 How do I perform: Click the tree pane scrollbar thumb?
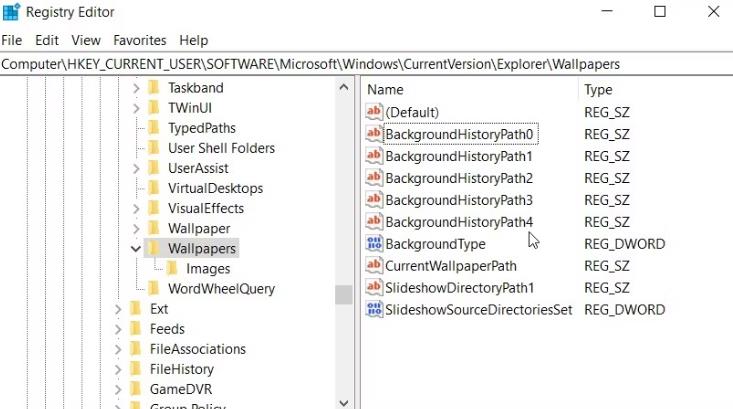tap(344, 294)
